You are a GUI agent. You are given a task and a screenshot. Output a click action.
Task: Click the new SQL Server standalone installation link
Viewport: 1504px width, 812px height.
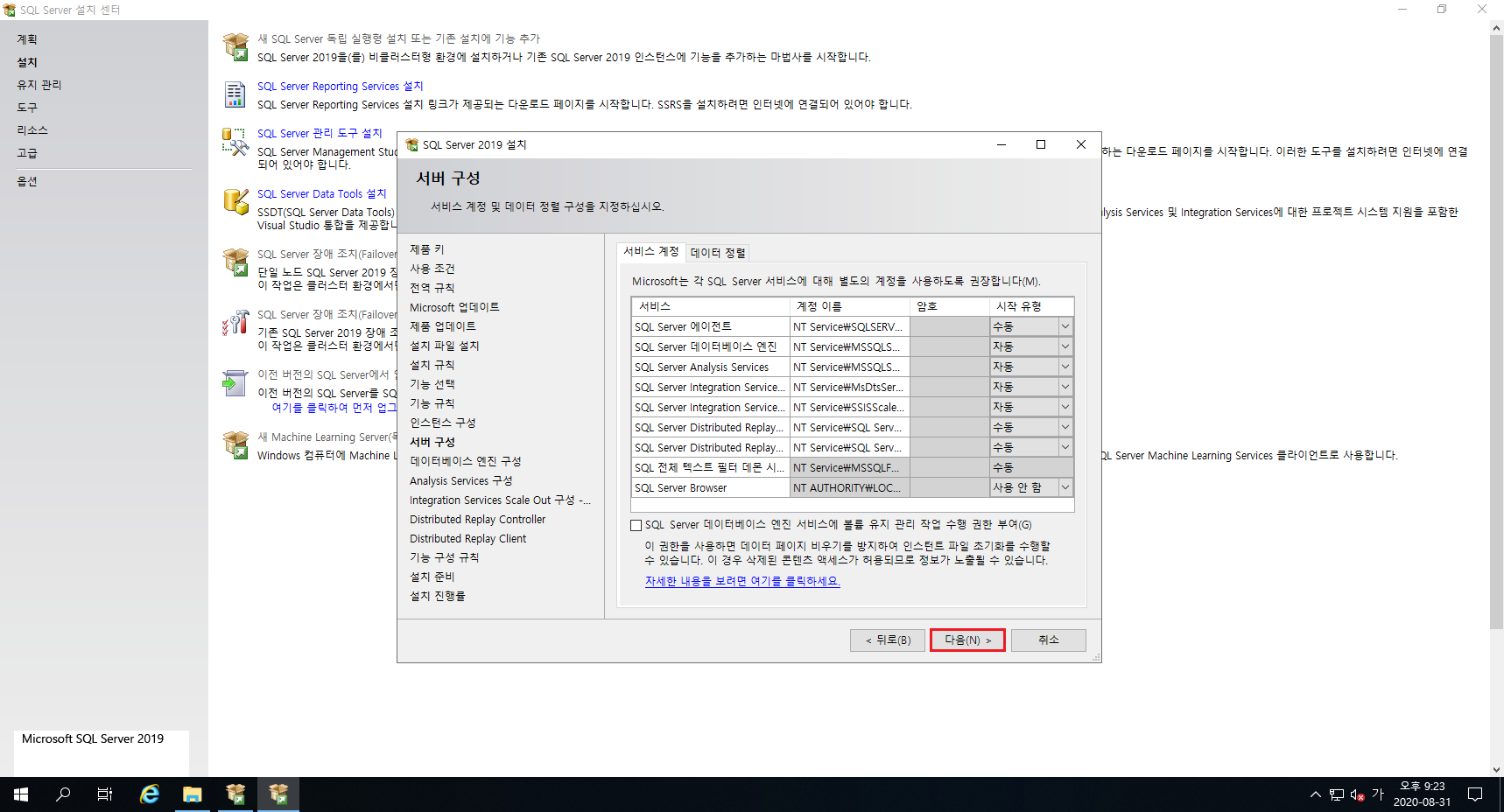(398, 39)
